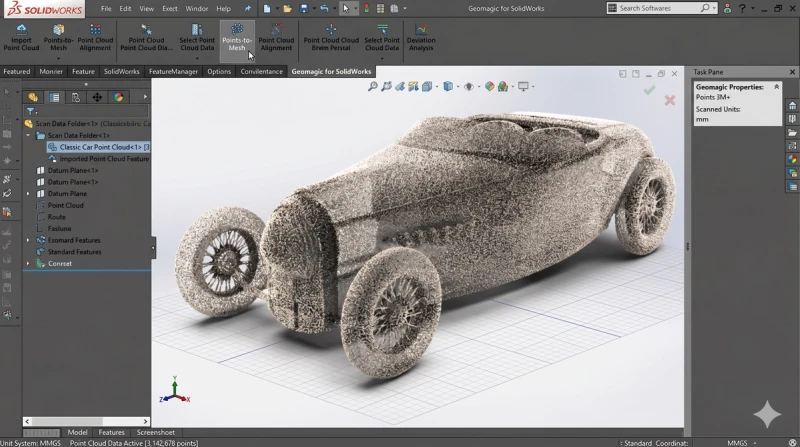Click the Undo arrow icon
Image resolution: width=800 pixels, height=447 pixels.
pyautogui.click(x=324, y=8)
